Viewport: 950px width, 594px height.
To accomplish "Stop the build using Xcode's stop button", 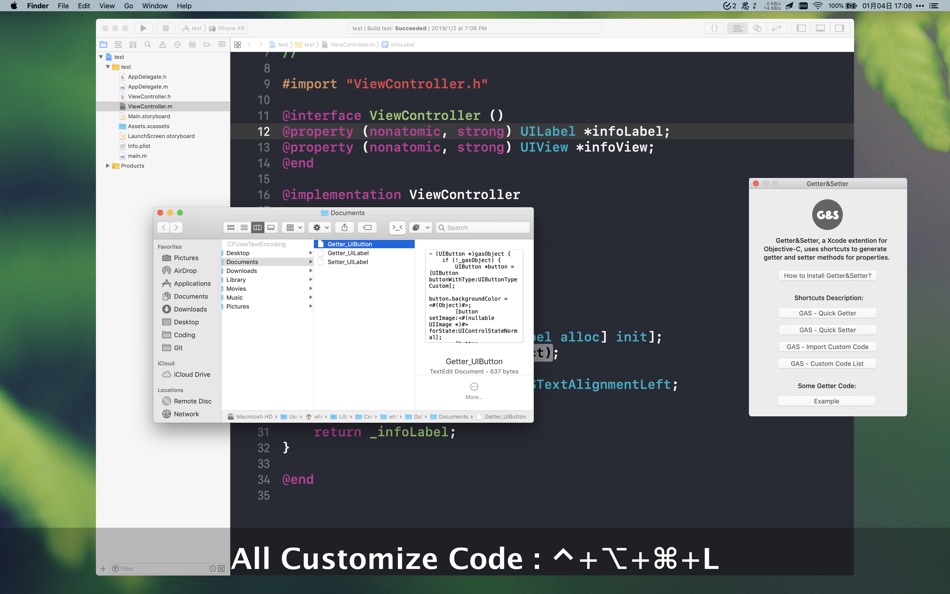I will pos(165,28).
